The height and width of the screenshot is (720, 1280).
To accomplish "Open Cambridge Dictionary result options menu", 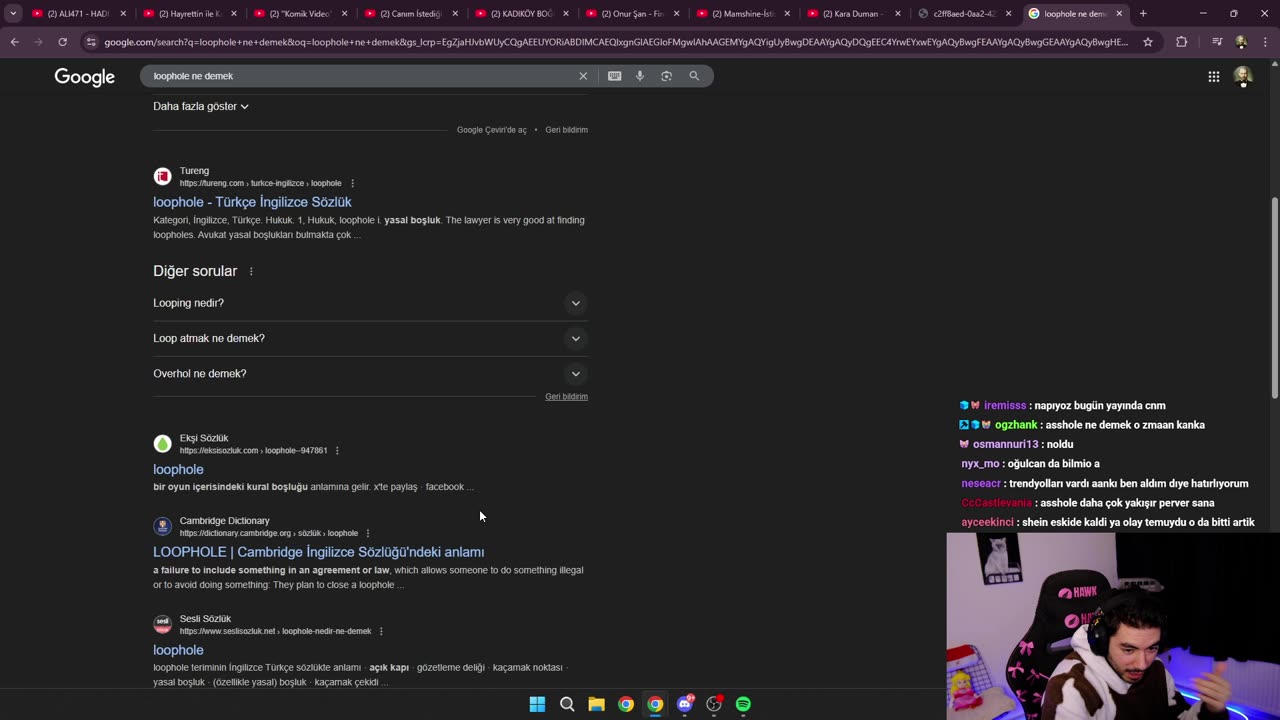I will 368,533.
